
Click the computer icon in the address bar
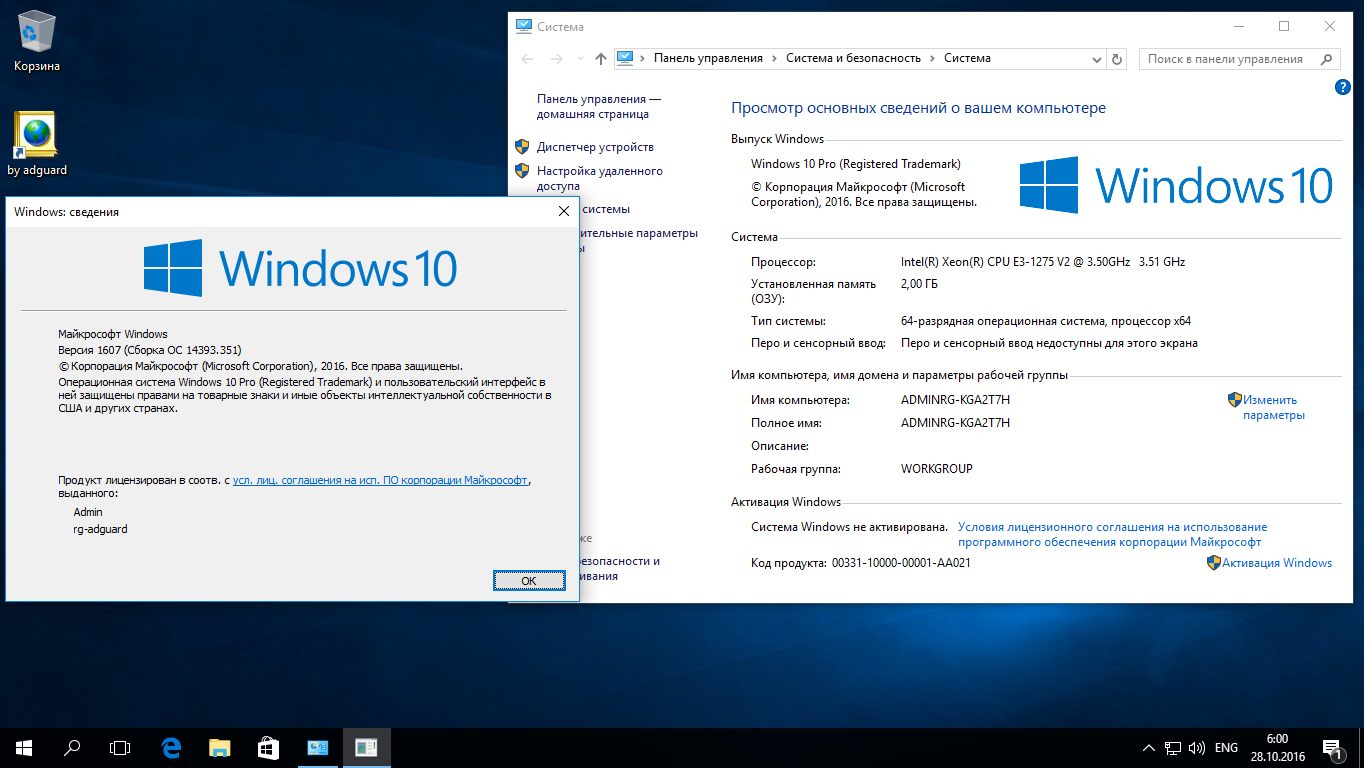(x=625, y=58)
